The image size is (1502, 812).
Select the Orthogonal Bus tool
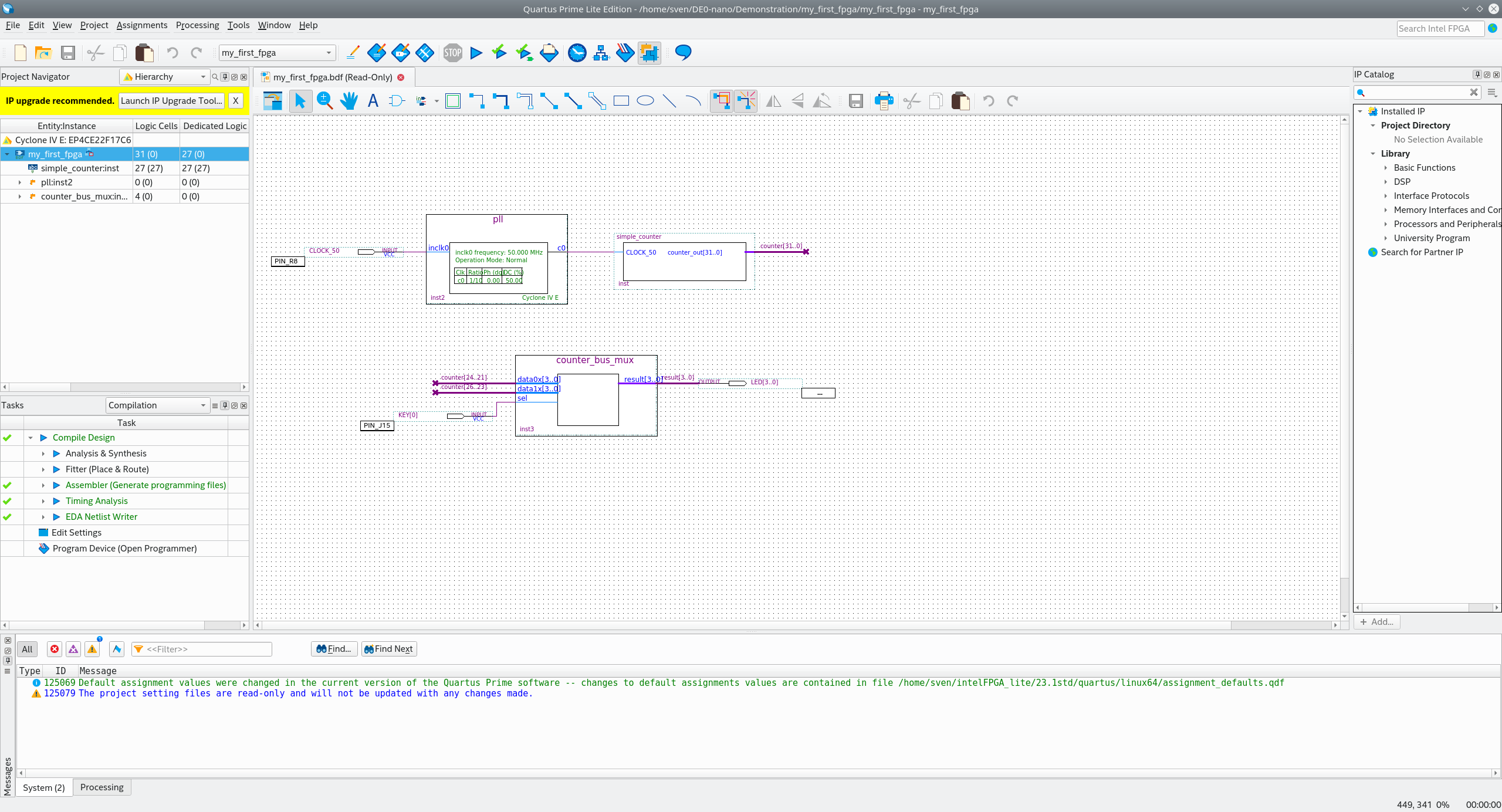(500, 101)
